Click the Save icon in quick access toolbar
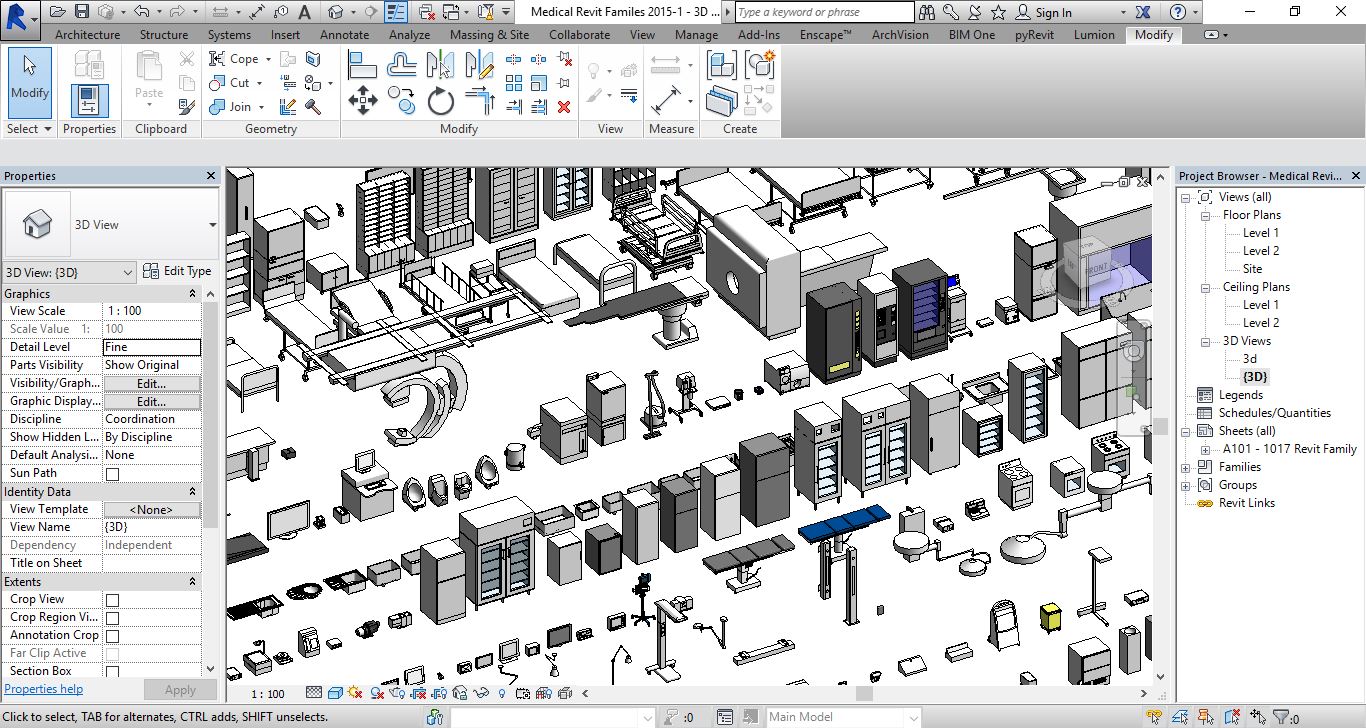This screenshot has width=1366, height=728. 82,12
